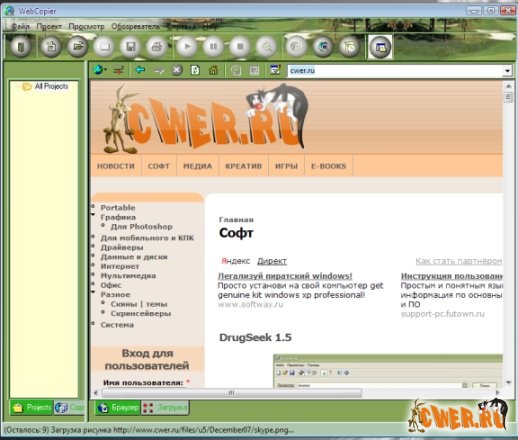Open a project with the folder toolbar icon
The image size is (518, 440).
[78, 46]
